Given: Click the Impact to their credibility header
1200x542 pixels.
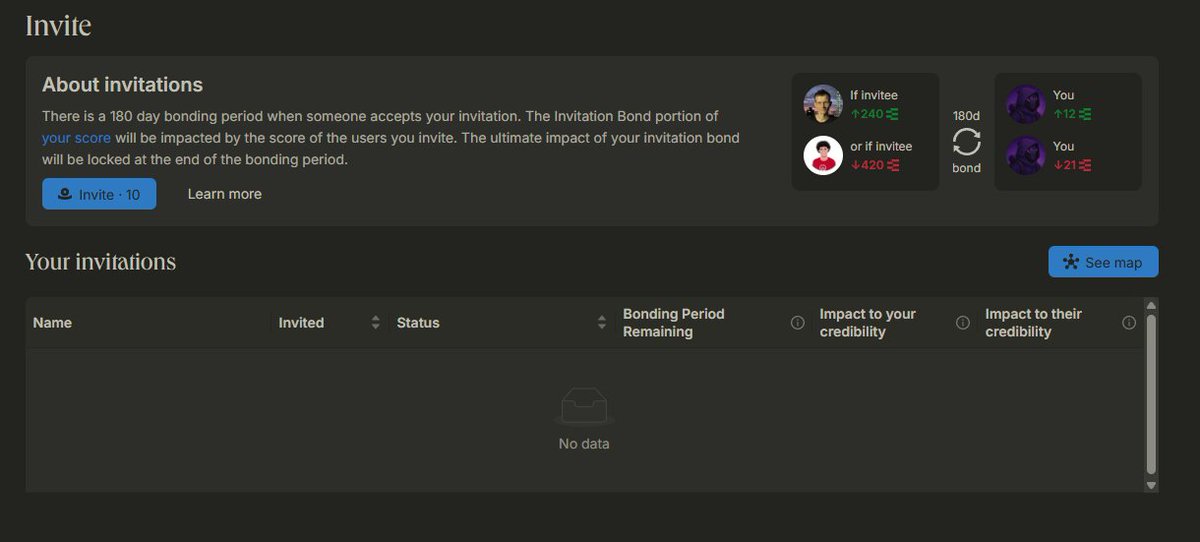Looking at the screenshot, I should [1034, 323].
